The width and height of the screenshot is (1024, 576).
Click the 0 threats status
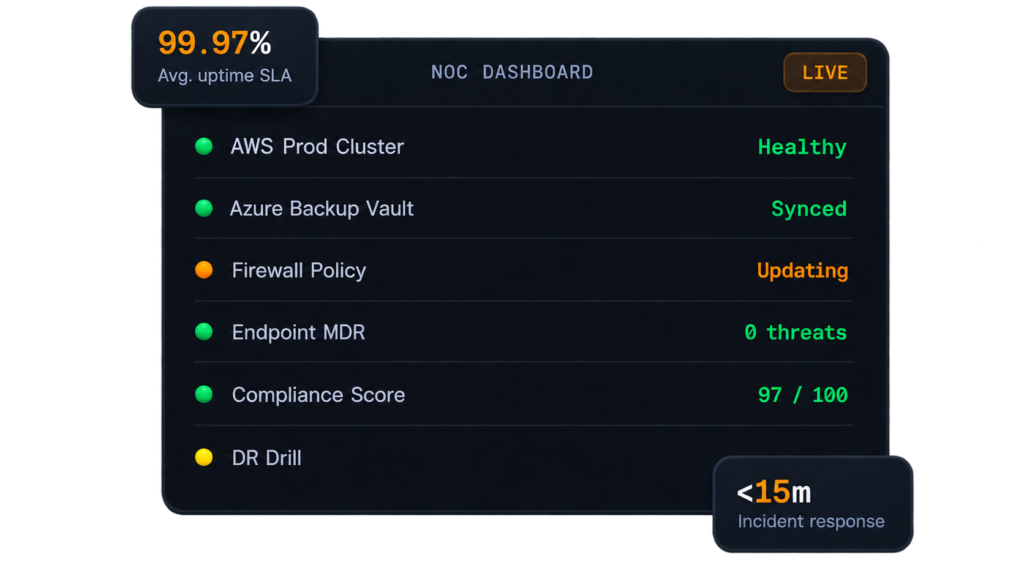pyautogui.click(x=795, y=332)
